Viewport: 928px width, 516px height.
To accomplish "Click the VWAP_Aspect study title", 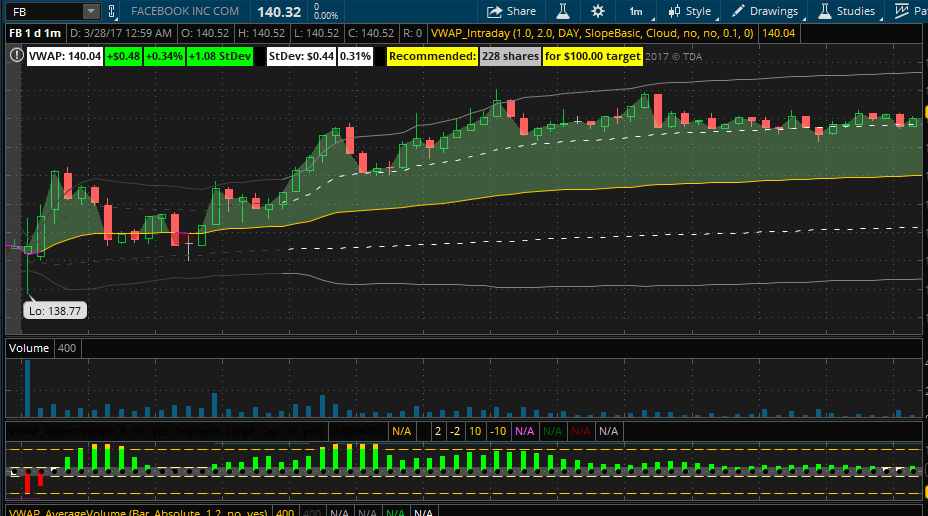I will [166, 431].
